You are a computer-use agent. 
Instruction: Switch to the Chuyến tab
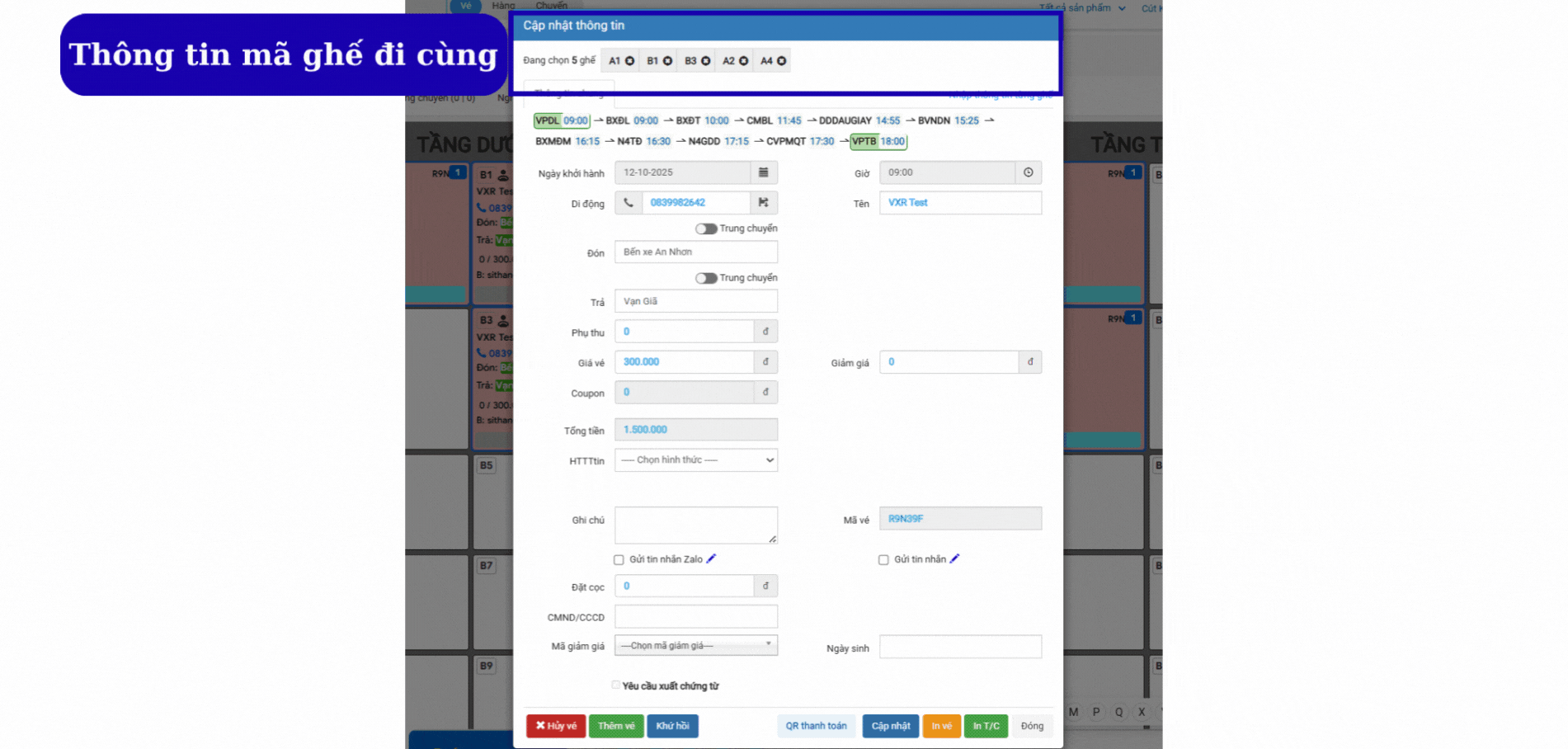pyautogui.click(x=551, y=6)
